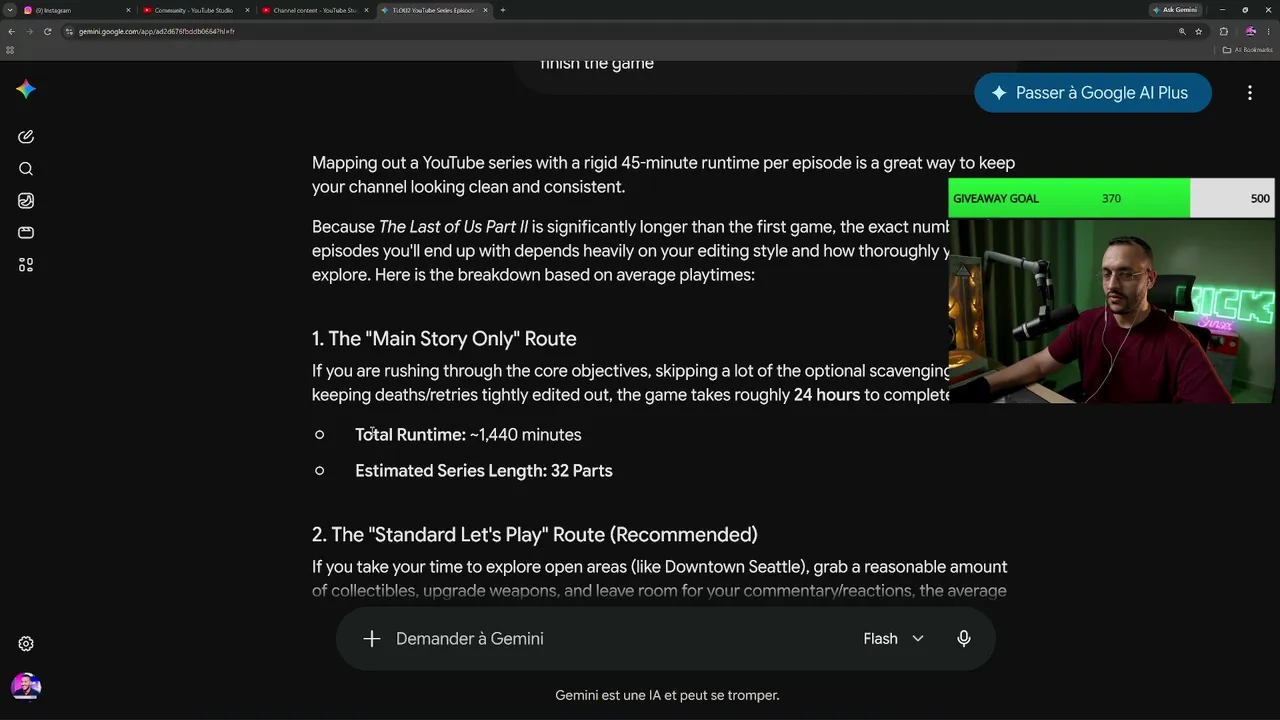This screenshot has width=1280, height=720.
Task: Open the Chrome profile avatar
Action: 1250,31
